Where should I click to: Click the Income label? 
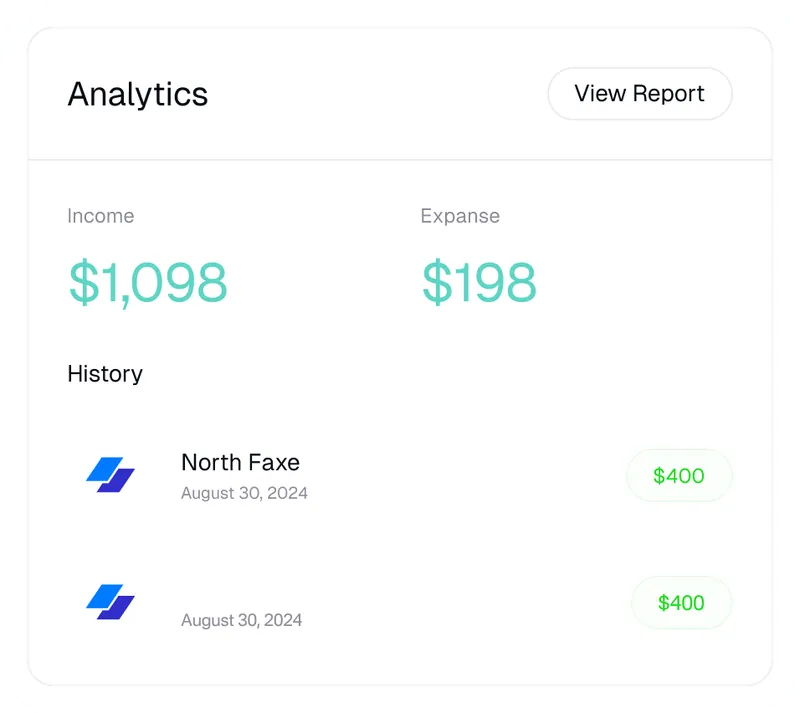[100, 216]
